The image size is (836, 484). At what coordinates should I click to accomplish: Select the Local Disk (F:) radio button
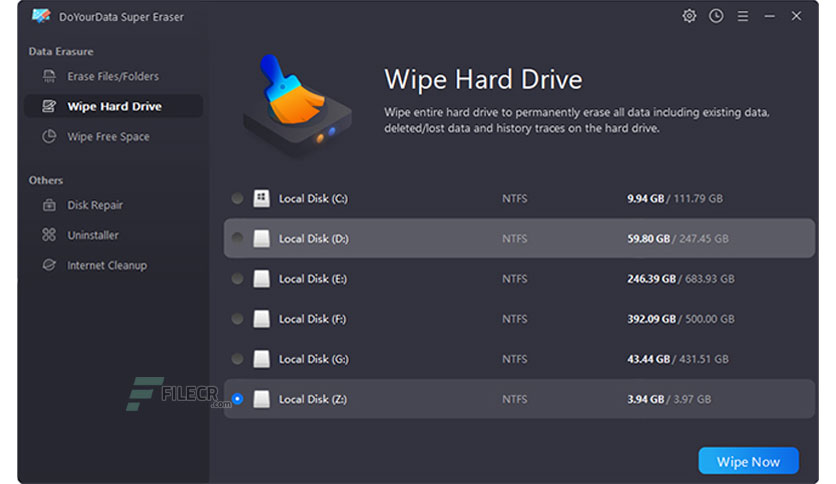[x=237, y=319]
